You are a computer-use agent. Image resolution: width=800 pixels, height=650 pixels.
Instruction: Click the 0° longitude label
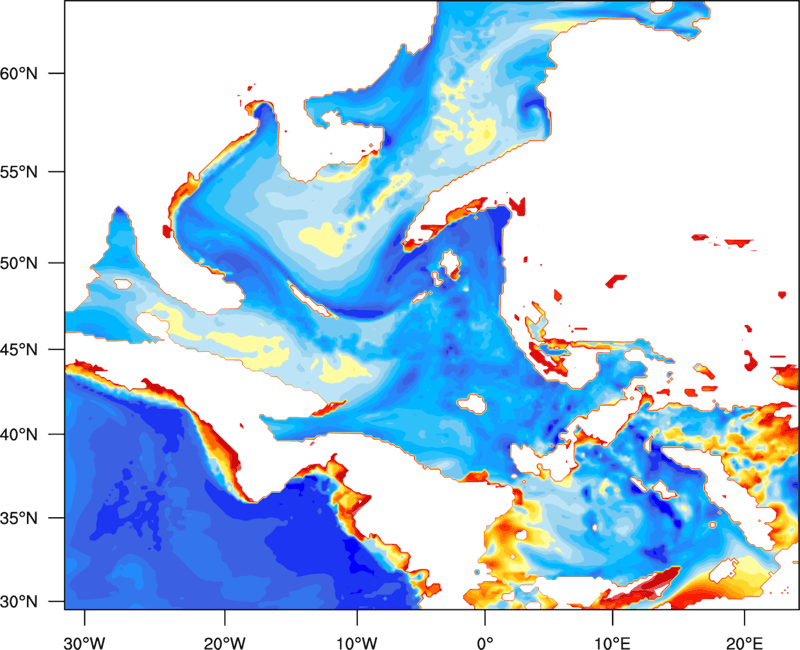[x=485, y=643]
